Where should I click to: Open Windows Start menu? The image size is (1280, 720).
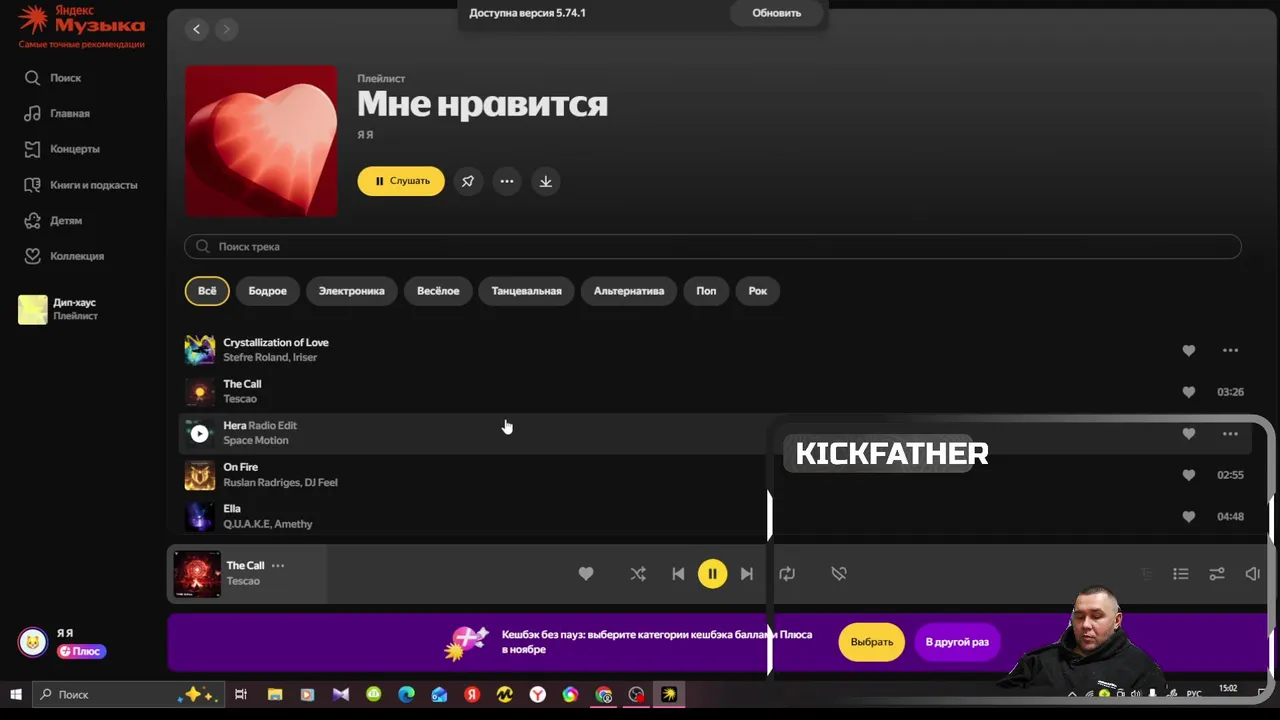tap(16, 694)
